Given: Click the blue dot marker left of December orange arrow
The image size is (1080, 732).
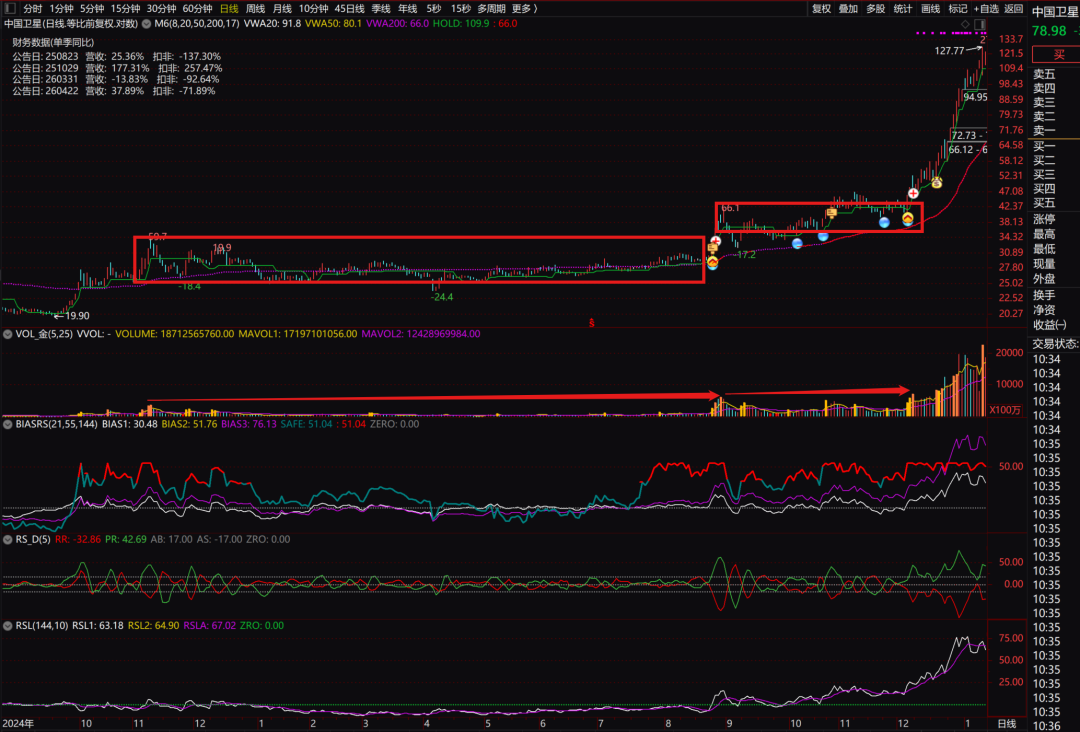Looking at the screenshot, I should (884, 222).
